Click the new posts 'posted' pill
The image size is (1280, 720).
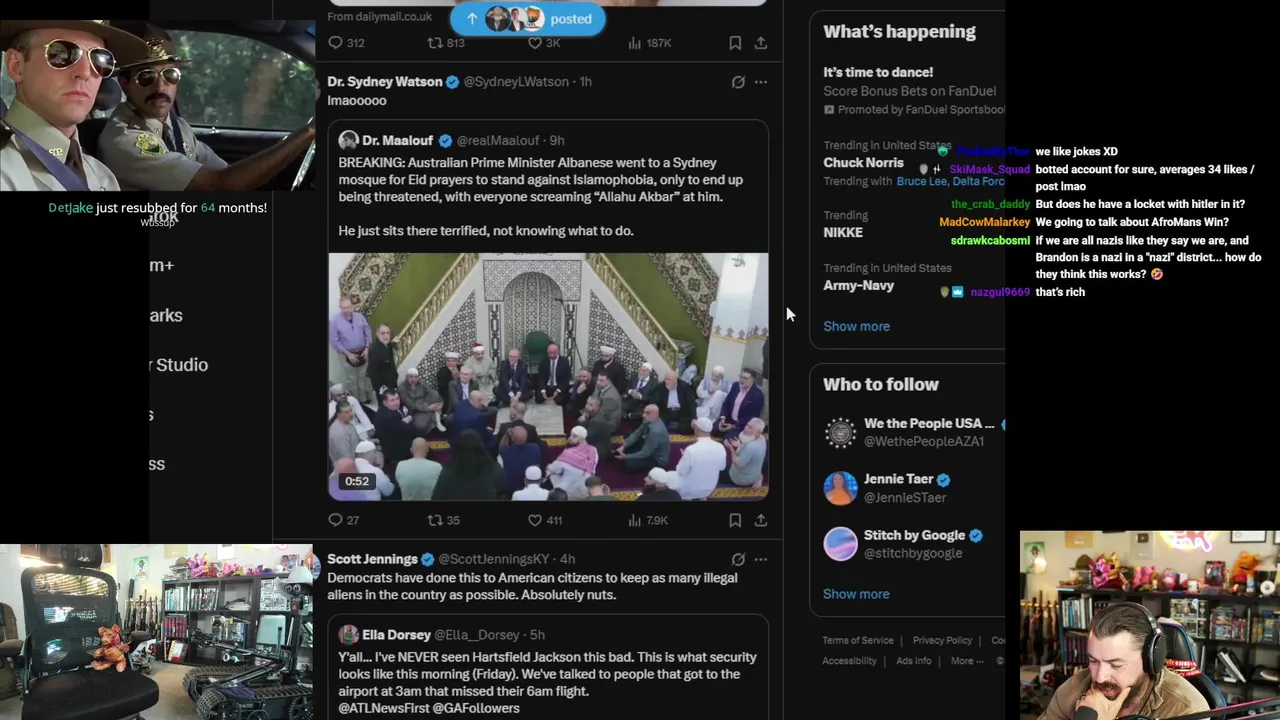point(527,18)
